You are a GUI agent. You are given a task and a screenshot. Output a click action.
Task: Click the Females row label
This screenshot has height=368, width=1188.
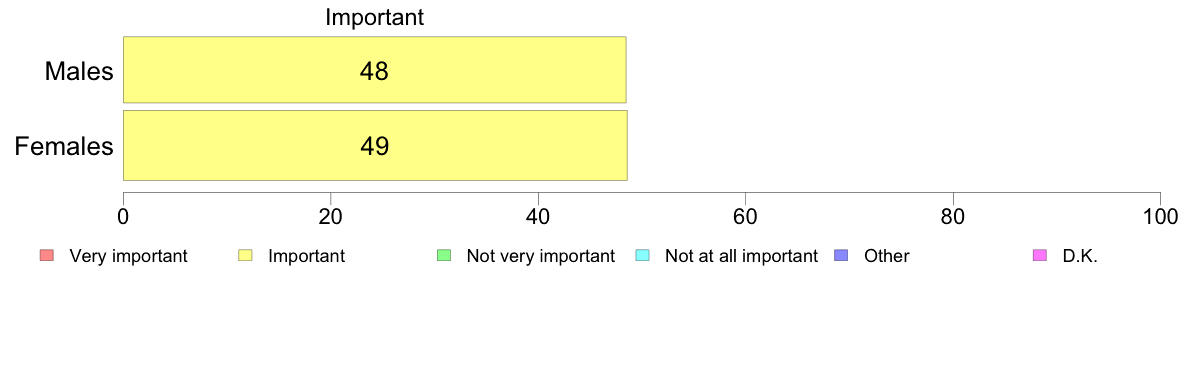(x=64, y=146)
